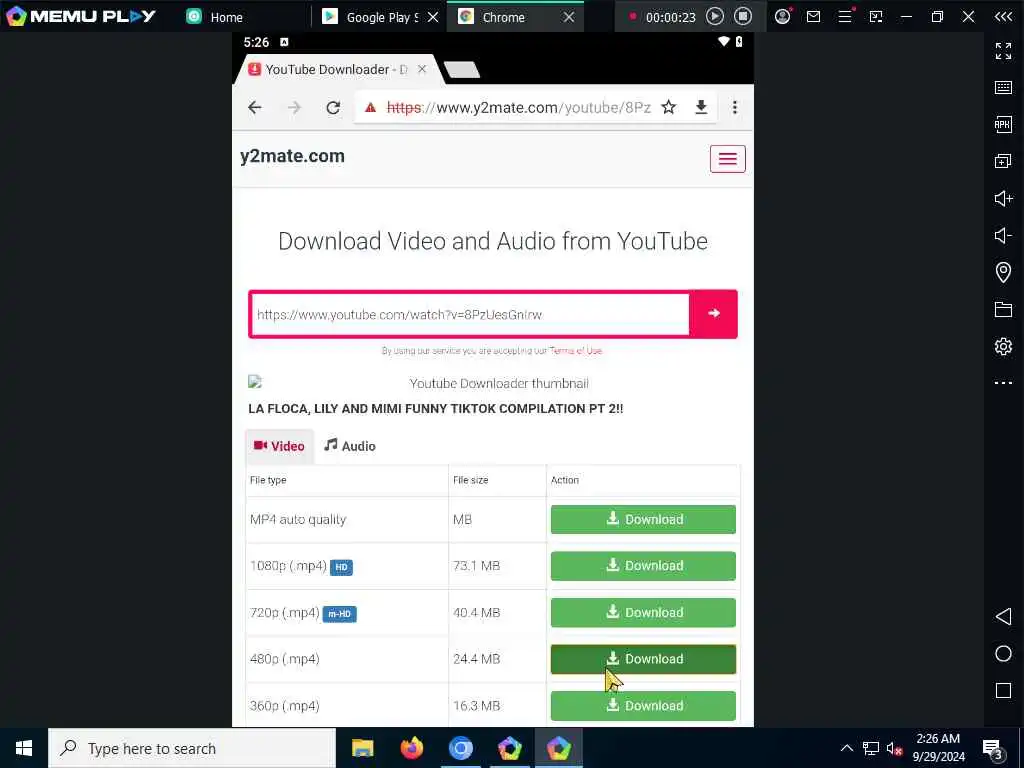Click the YouTube URL input field
Image resolution: width=1024 pixels, height=768 pixels.
470,315
